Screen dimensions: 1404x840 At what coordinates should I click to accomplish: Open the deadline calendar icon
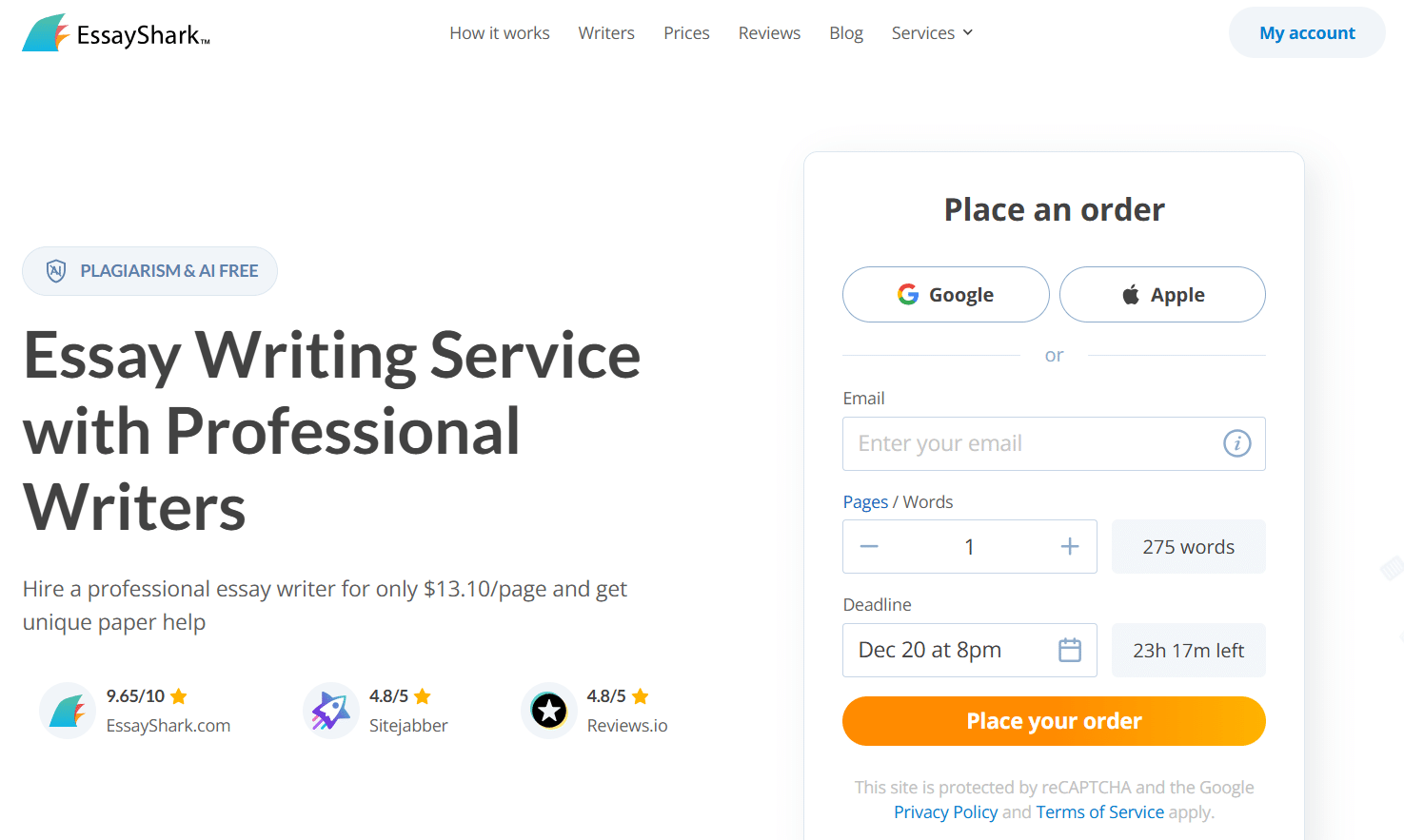(x=1070, y=650)
